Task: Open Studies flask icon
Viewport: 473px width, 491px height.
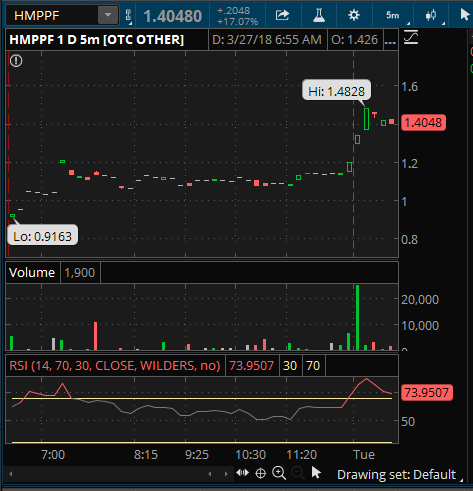Action: [319, 15]
